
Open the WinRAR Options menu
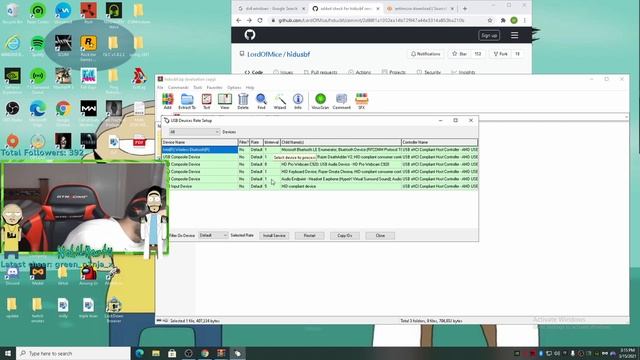(x=234, y=87)
